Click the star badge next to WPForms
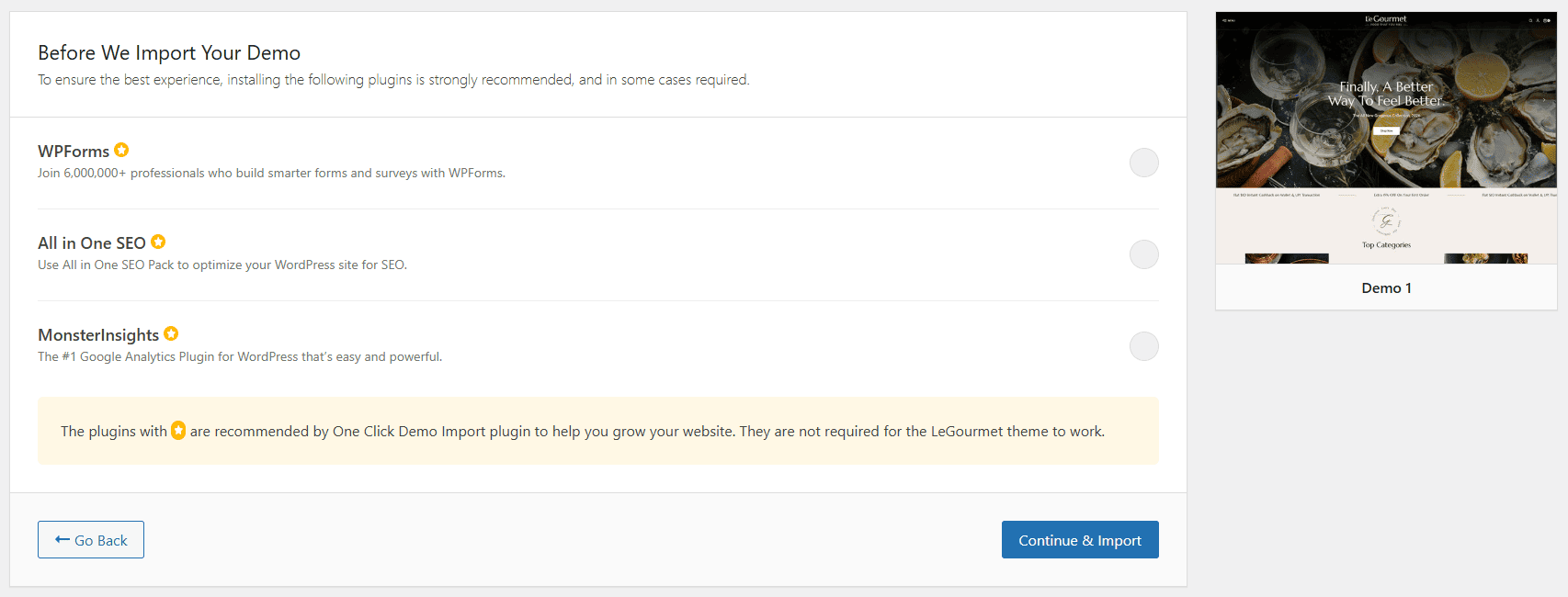Viewport: 1568px width, 597px height. point(121,150)
